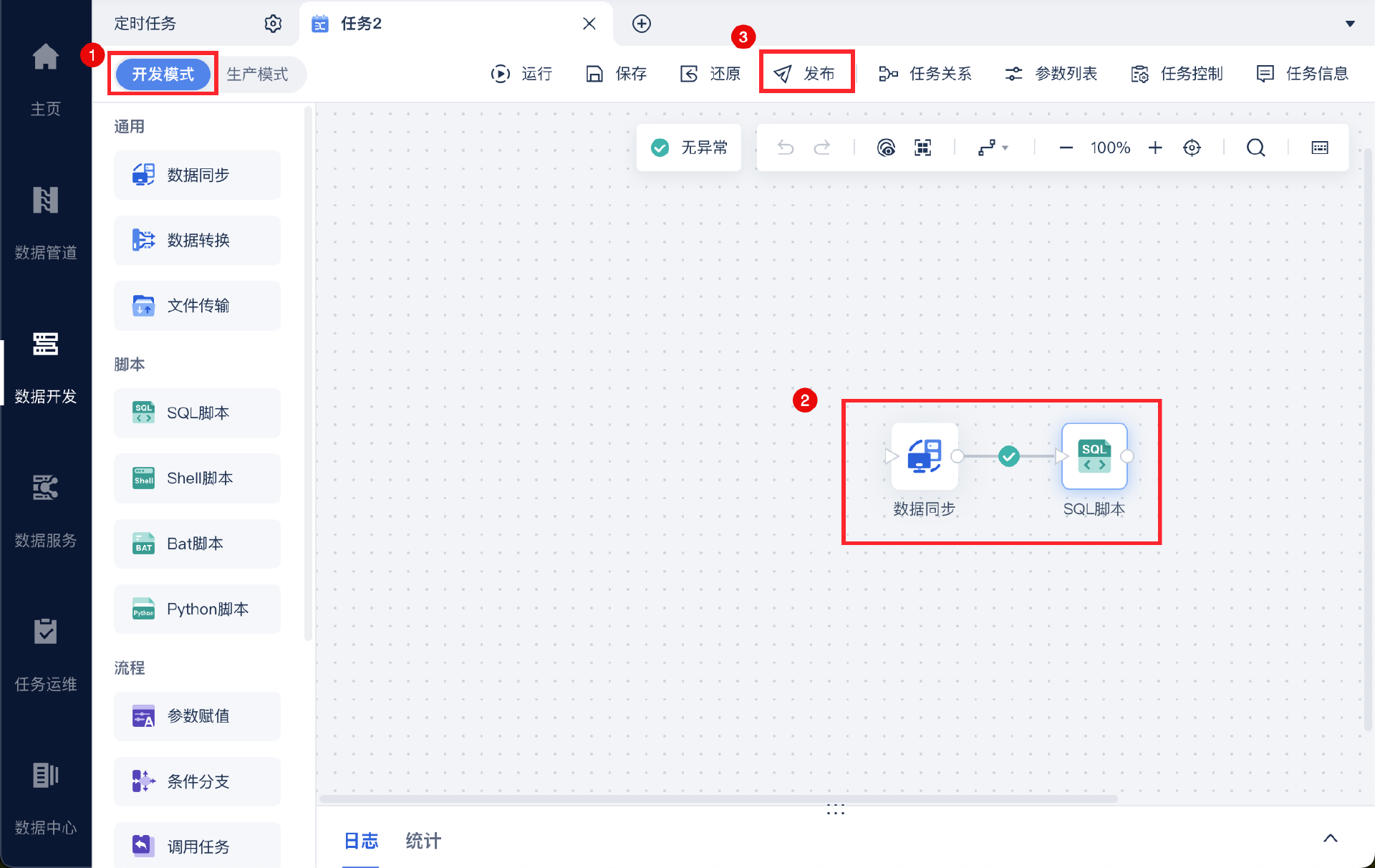Click the 发布 button

tap(806, 73)
